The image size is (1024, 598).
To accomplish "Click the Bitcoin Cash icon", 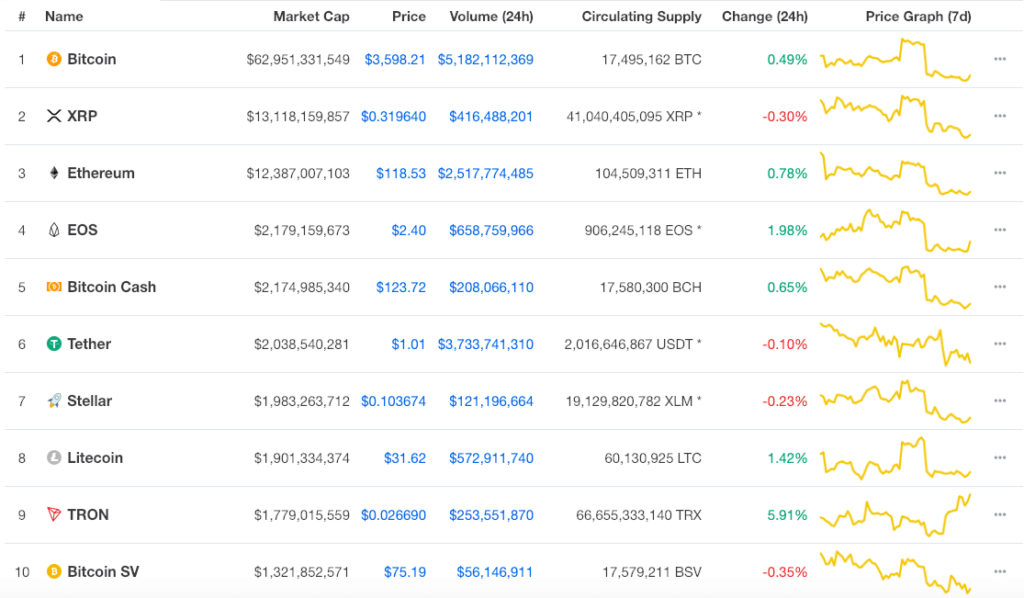I will (x=54, y=287).
